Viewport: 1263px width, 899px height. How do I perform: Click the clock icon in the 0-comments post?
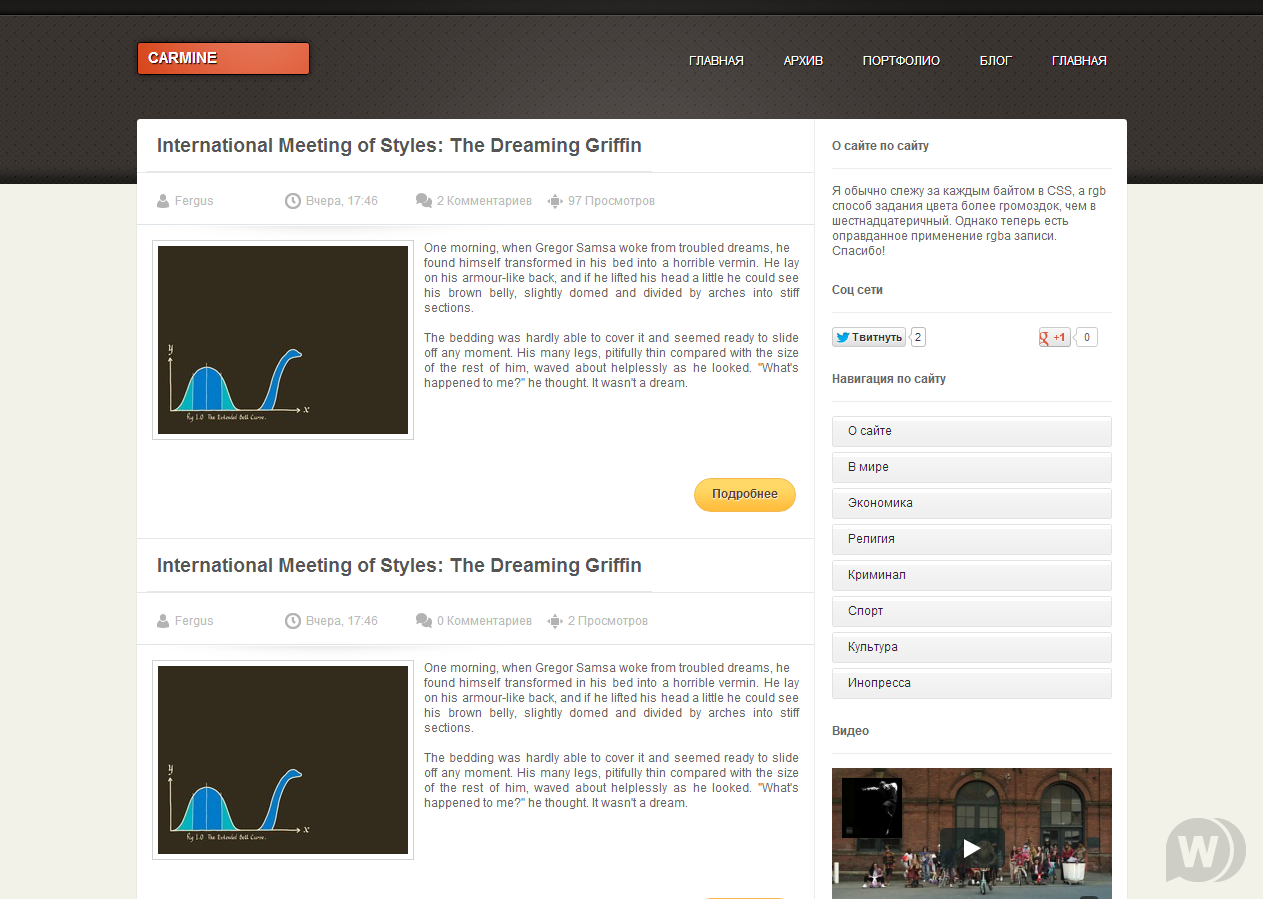click(x=293, y=621)
